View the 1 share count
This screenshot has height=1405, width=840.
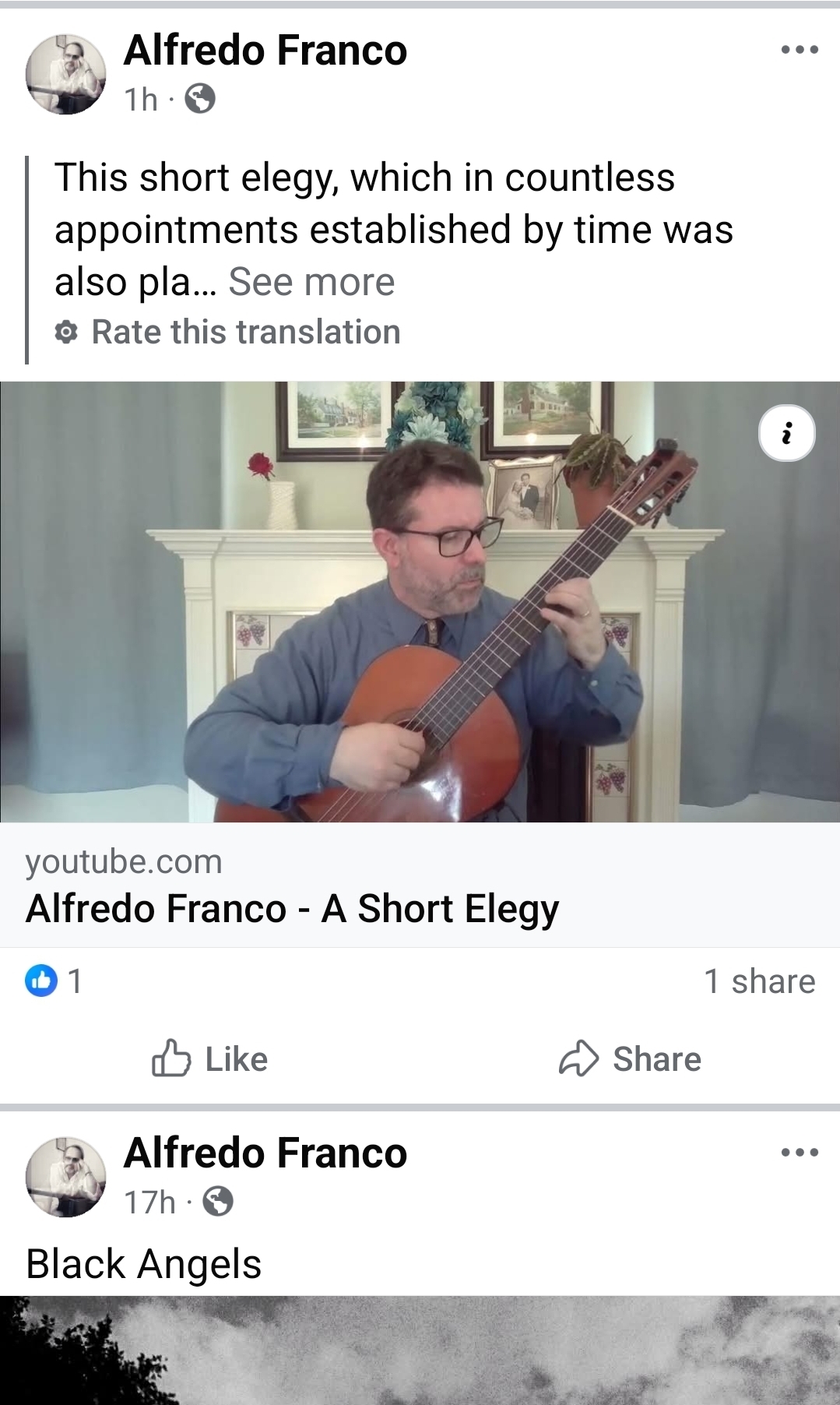pos(760,981)
